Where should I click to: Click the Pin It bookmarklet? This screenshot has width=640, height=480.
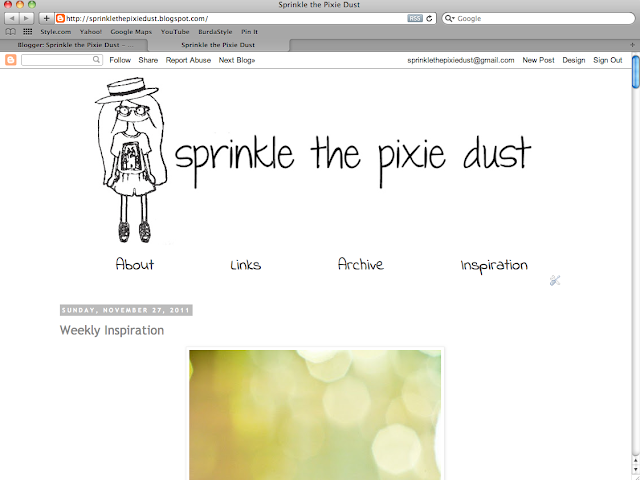[249, 31]
